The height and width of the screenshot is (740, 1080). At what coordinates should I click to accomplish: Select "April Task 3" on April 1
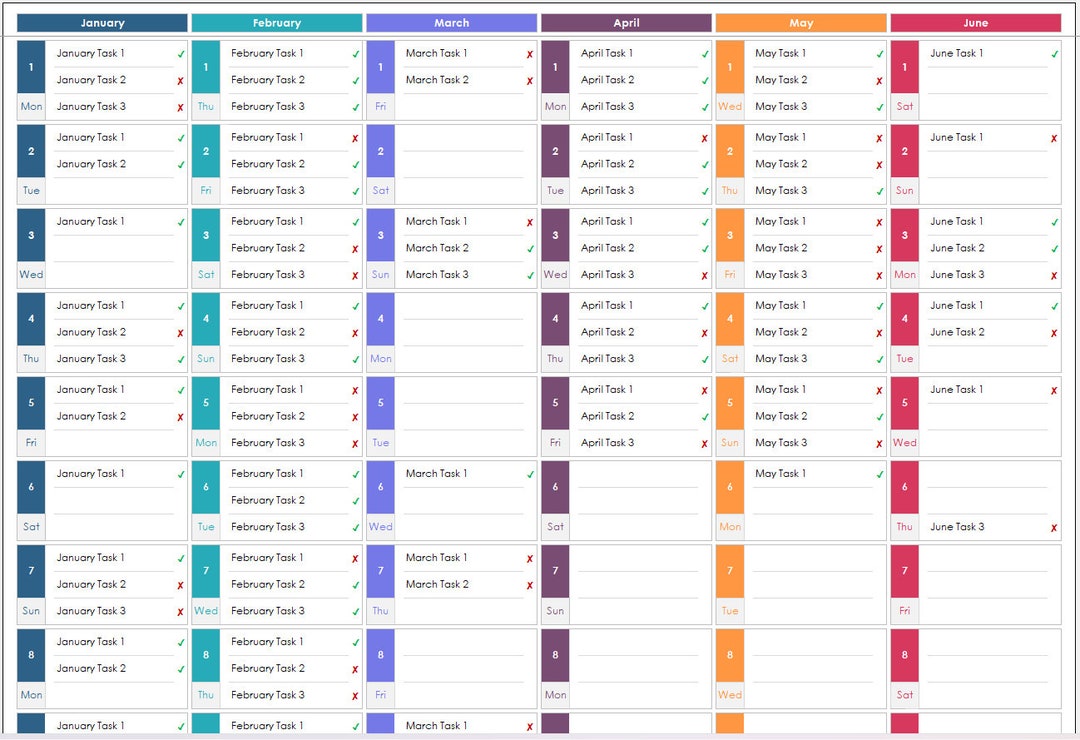click(x=608, y=106)
